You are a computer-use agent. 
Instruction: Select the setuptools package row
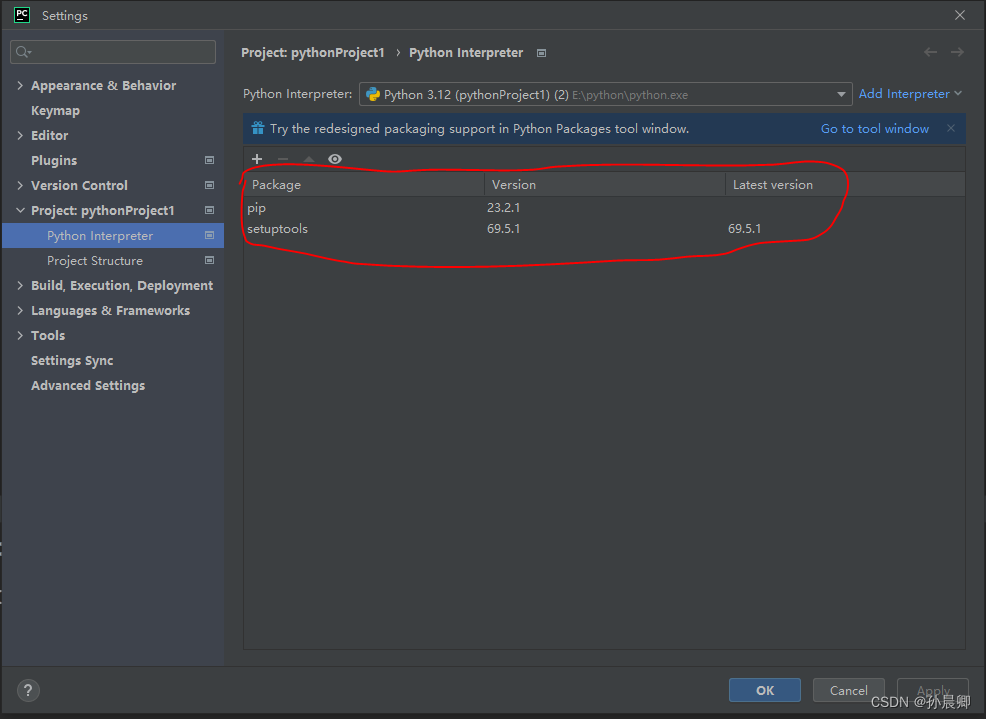(x=604, y=228)
